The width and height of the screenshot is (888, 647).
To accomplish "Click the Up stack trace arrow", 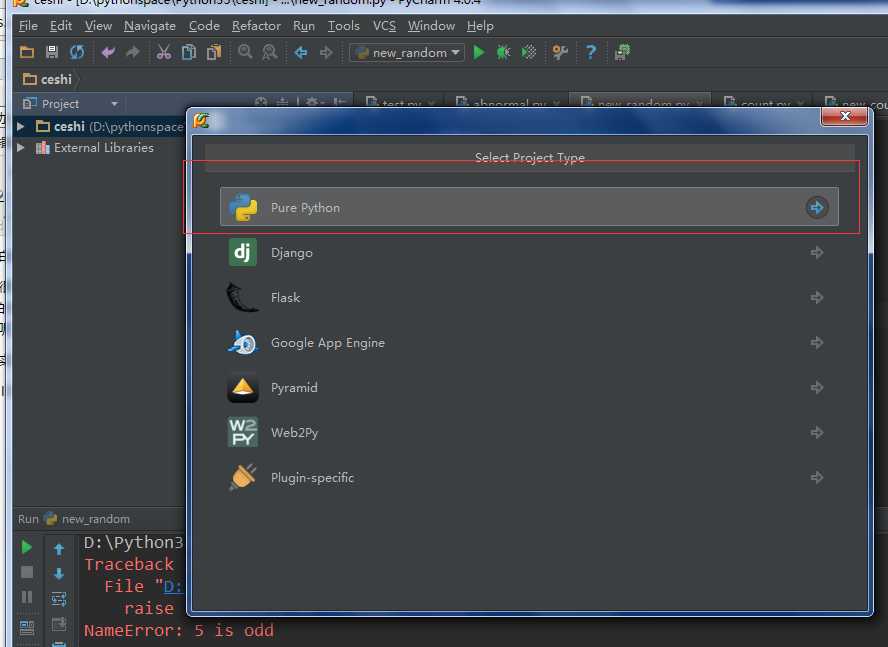I will (x=59, y=549).
